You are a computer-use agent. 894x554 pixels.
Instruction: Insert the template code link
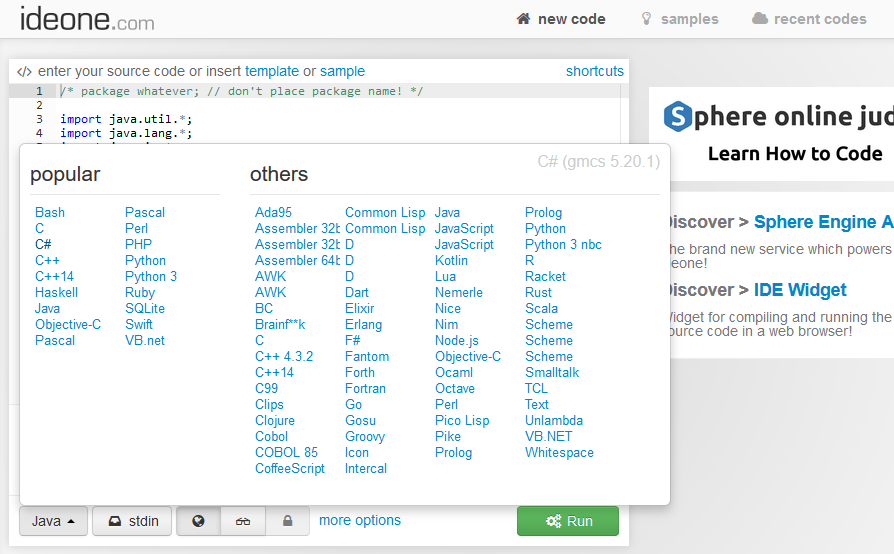click(x=272, y=71)
